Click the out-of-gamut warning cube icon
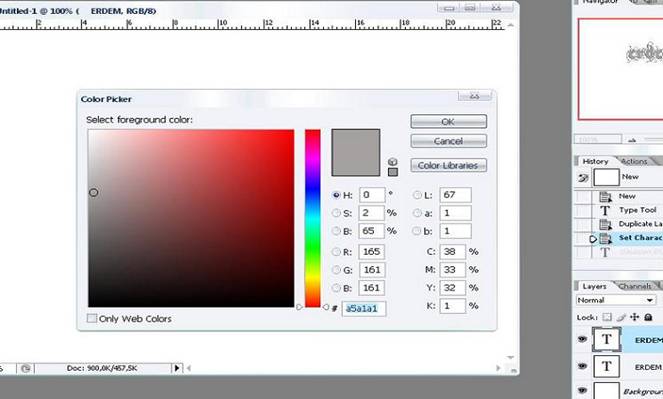The width and height of the screenshot is (663, 399). (x=392, y=161)
